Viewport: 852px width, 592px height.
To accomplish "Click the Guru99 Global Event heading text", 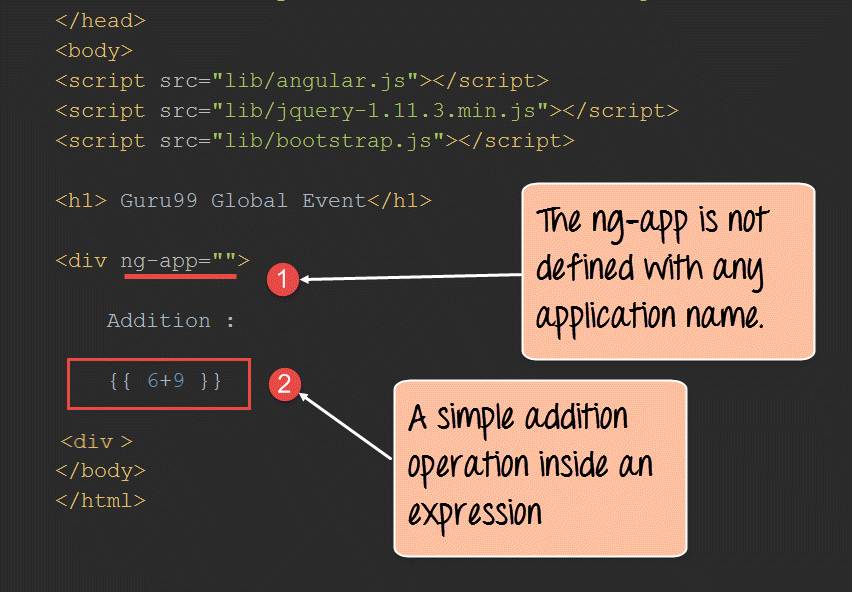I will click(x=243, y=200).
